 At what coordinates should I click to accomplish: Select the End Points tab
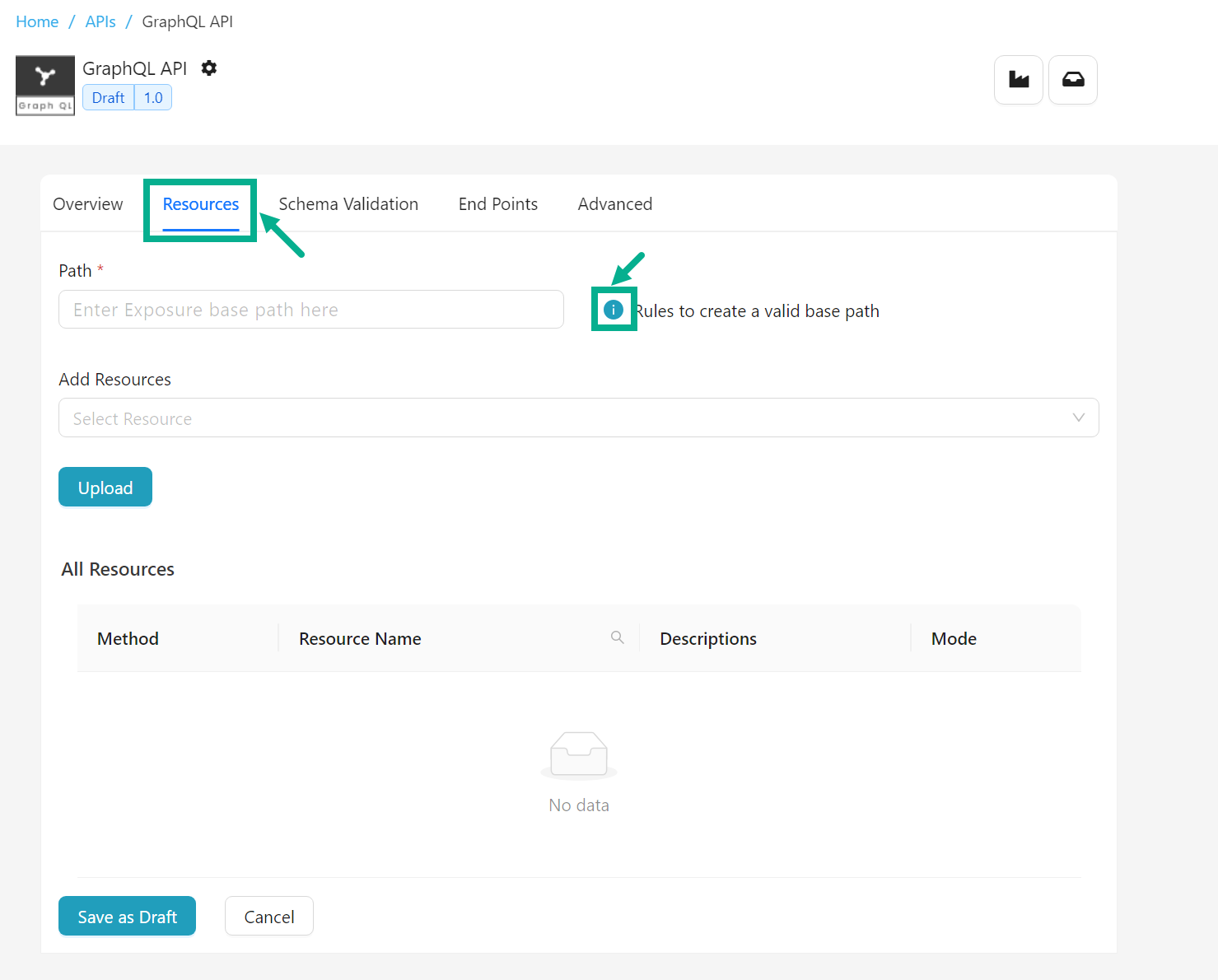tap(497, 203)
